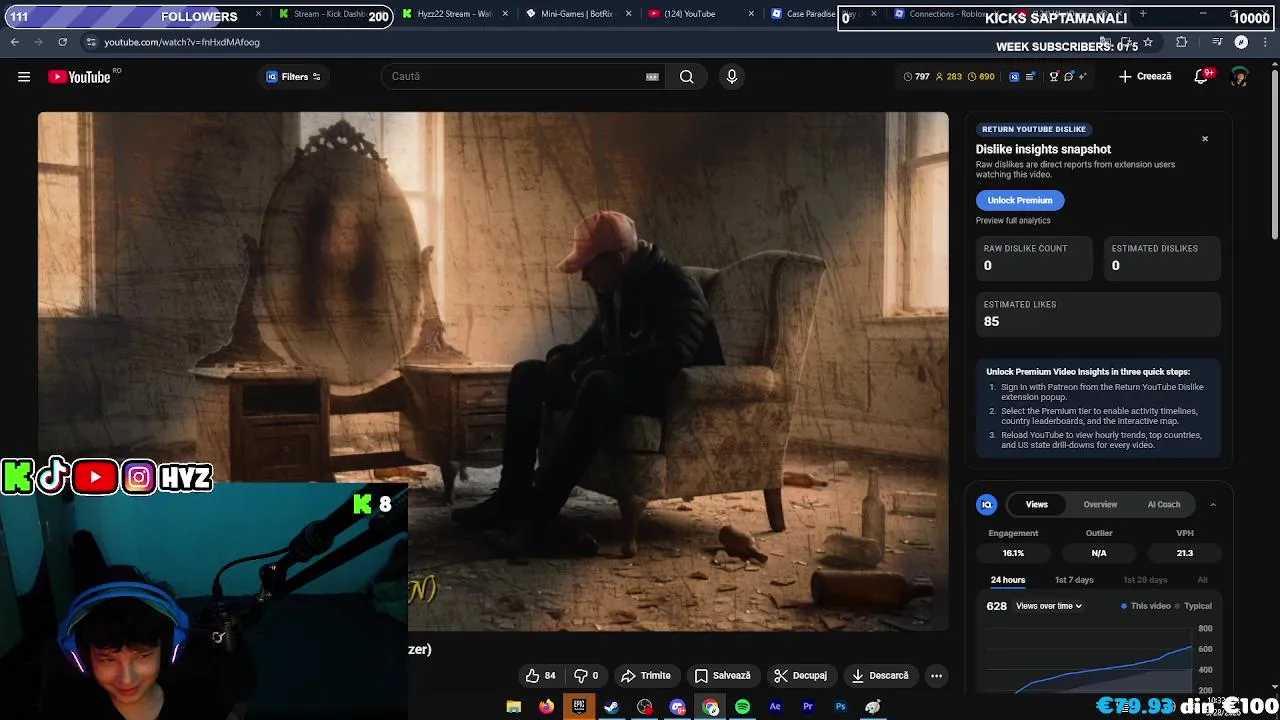The image size is (1280, 720).
Task: Click the Estimated Dislikes card
Action: [x=1162, y=258]
